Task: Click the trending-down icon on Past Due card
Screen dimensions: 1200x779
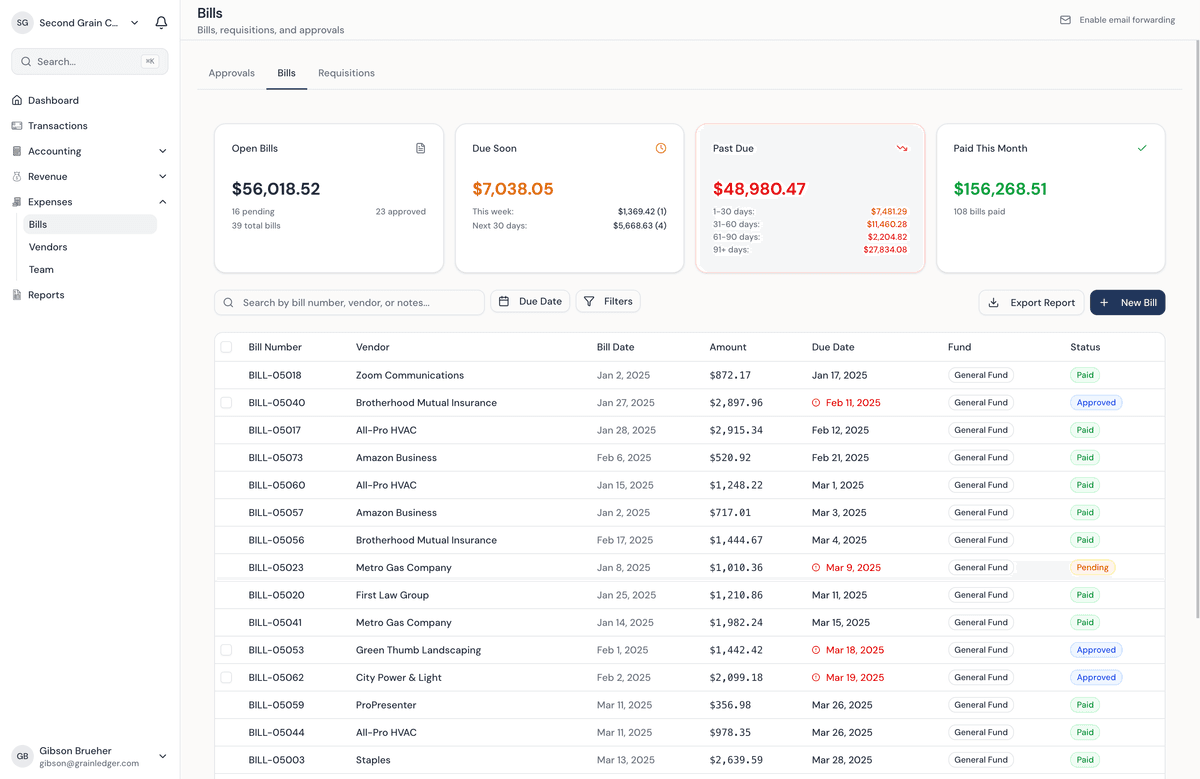Action: 902,148
